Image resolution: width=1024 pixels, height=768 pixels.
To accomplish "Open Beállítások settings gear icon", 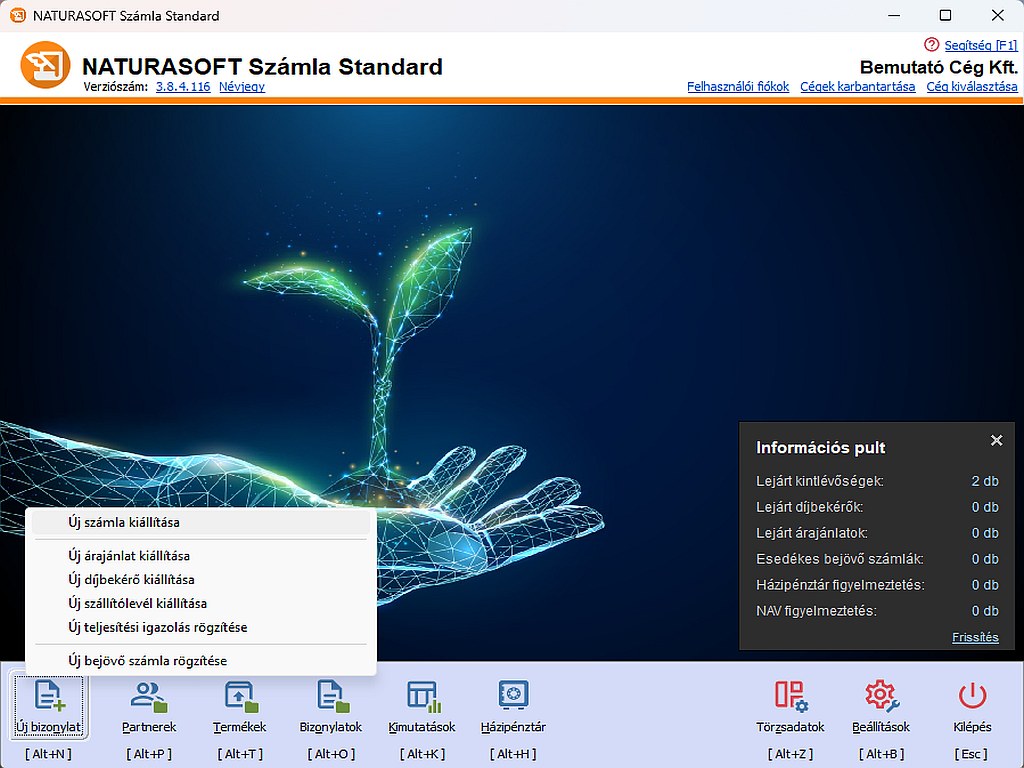I will [881, 695].
